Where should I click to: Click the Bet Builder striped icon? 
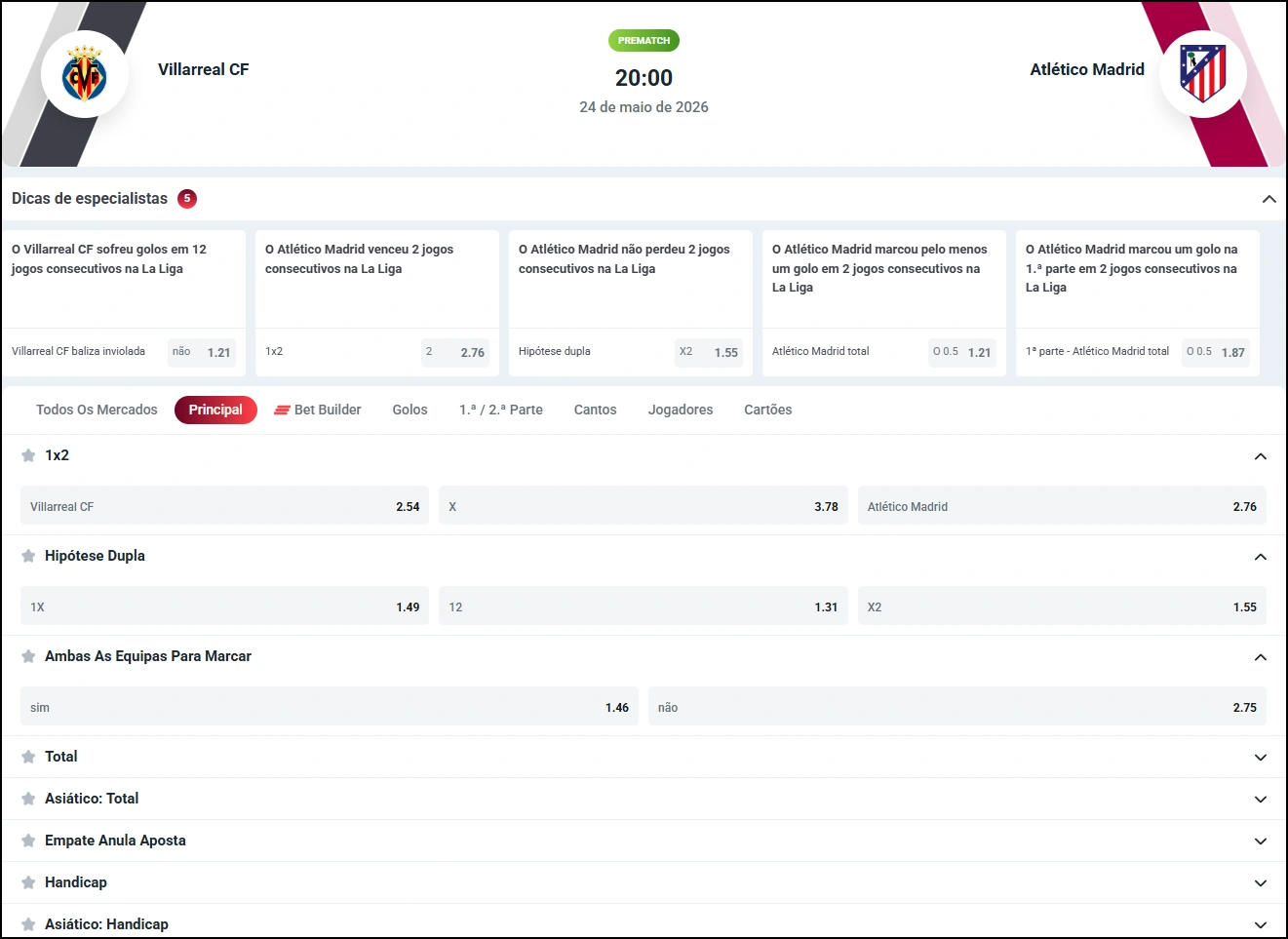(x=282, y=410)
